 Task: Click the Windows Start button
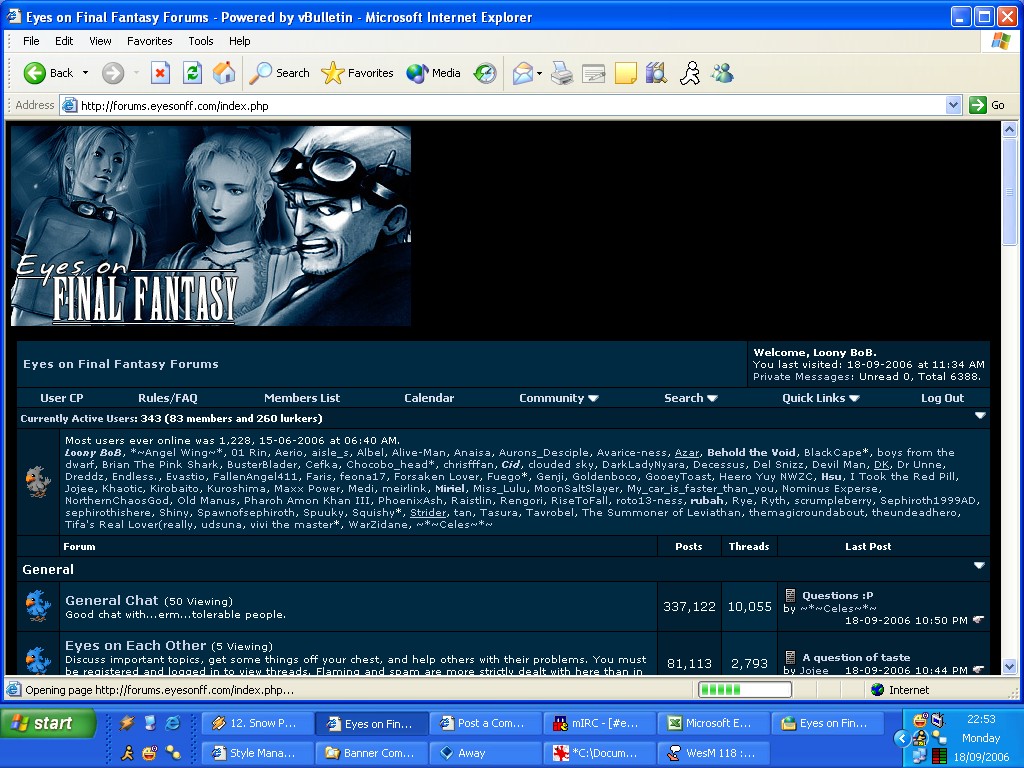pos(48,723)
